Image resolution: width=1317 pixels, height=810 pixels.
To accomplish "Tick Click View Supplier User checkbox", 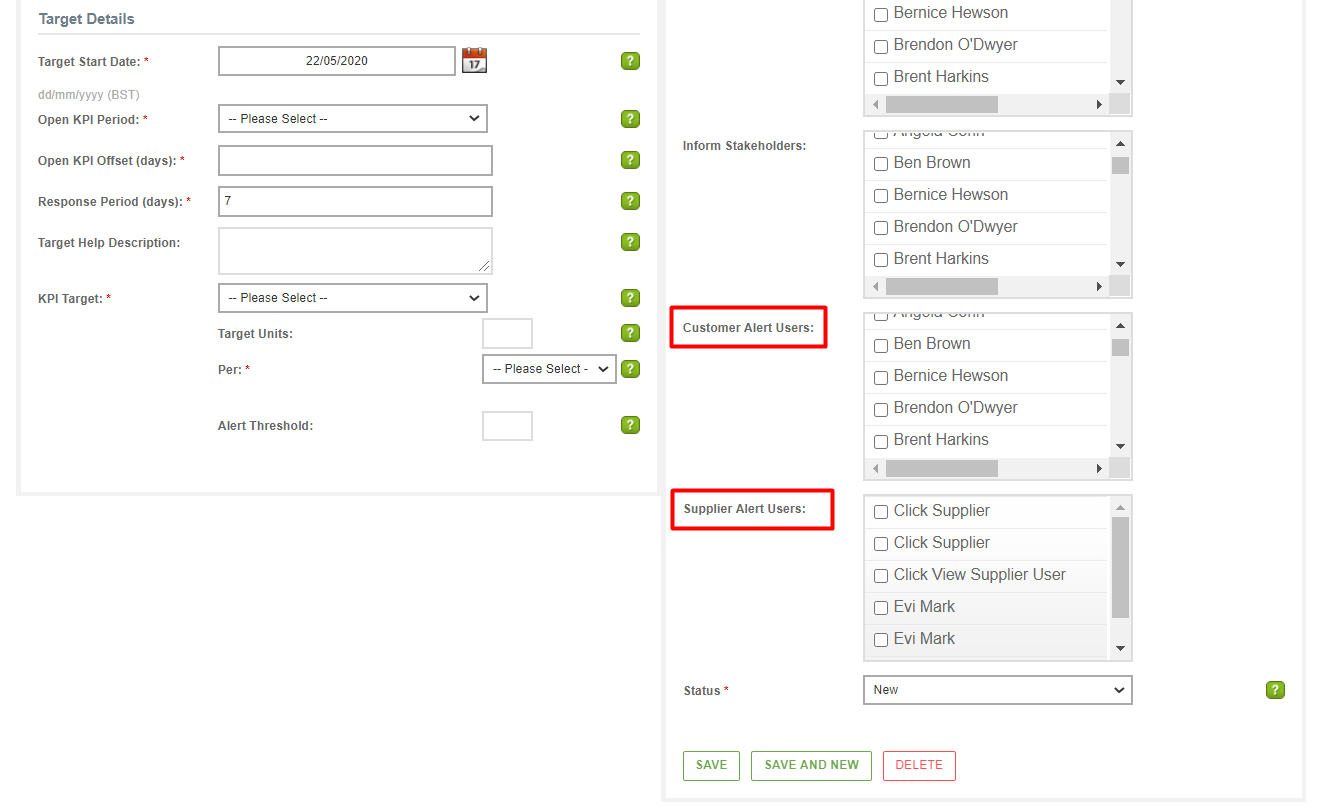I will pyautogui.click(x=881, y=576).
